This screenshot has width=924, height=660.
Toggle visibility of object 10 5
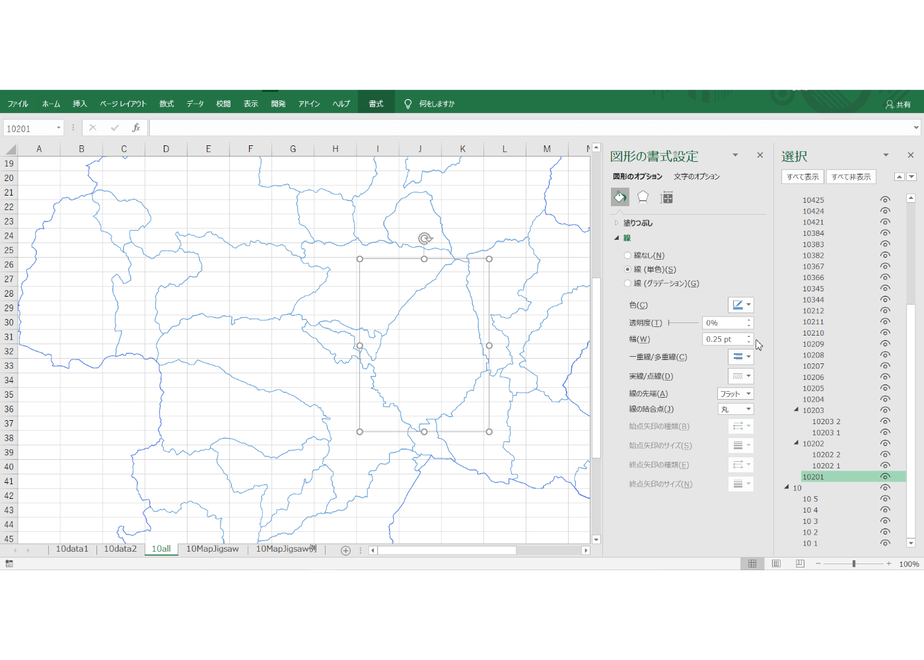point(885,499)
